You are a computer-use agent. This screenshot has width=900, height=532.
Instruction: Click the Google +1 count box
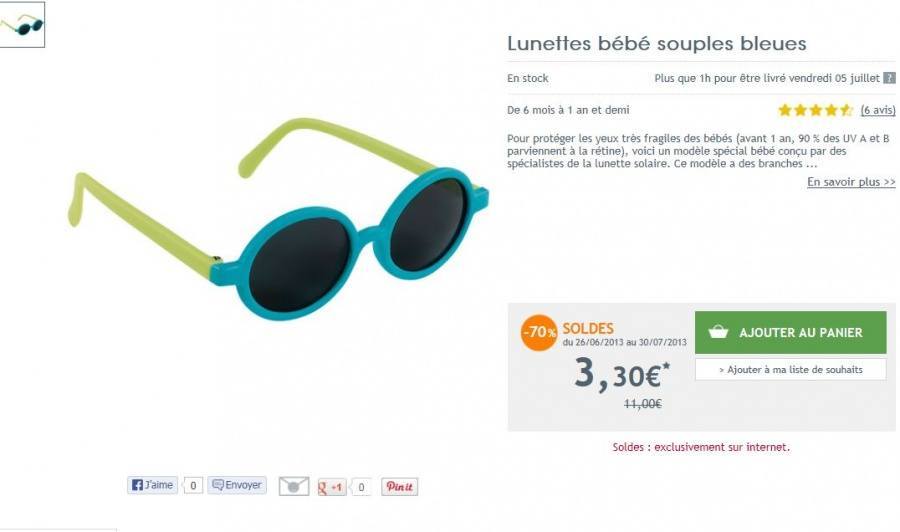(361, 487)
